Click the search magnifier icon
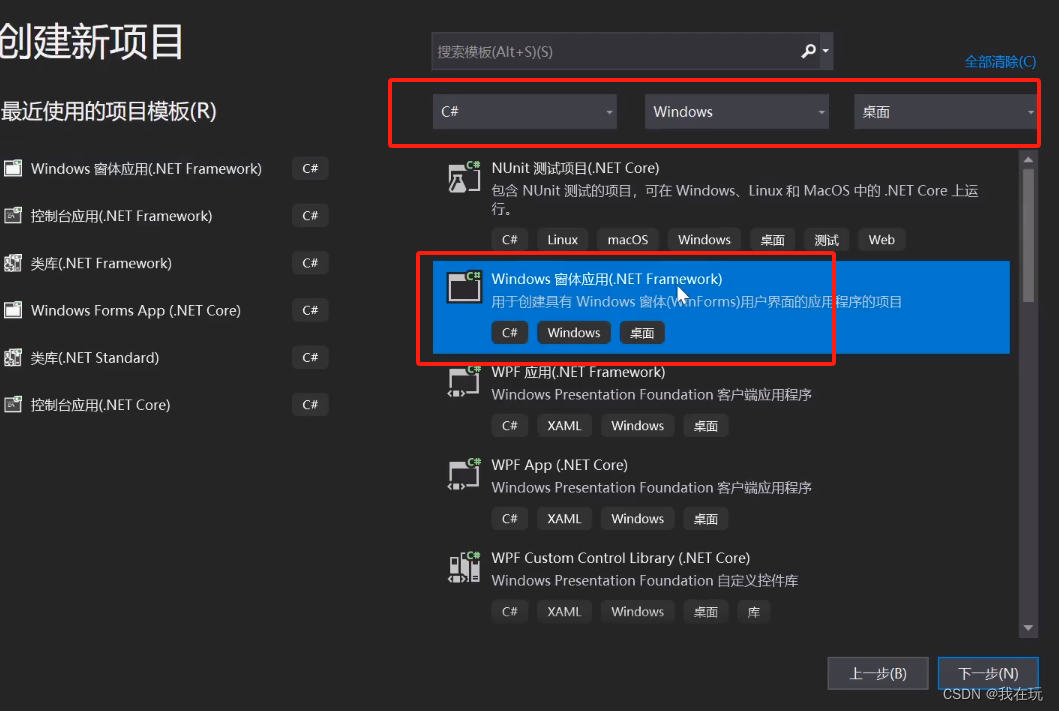 click(x=808, y=51)
